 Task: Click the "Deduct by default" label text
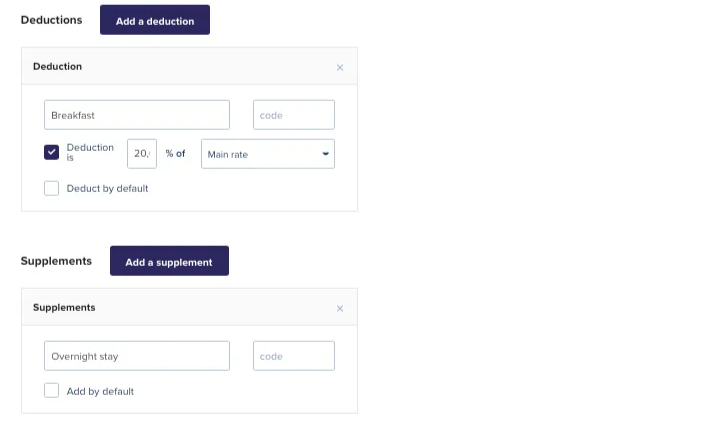pyautogui.click(x=107, y=188)
